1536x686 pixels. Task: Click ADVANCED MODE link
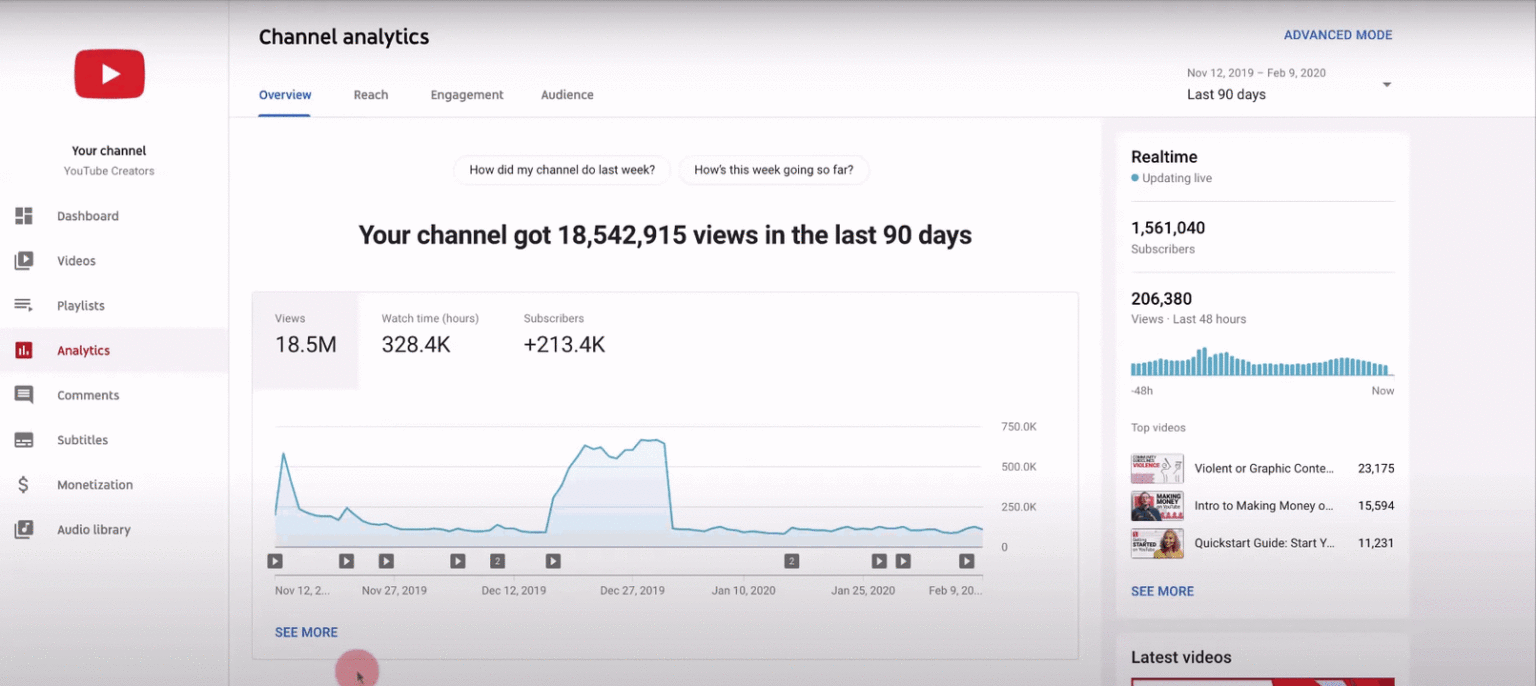pos(1338,34)
